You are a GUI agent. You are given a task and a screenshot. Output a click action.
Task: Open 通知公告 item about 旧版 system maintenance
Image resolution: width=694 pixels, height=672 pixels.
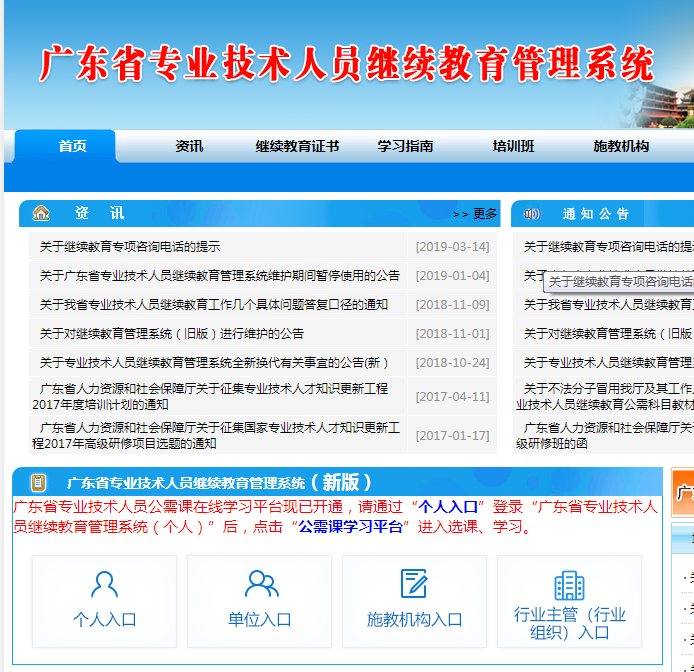pyautogui.click(x=609, y=334)
